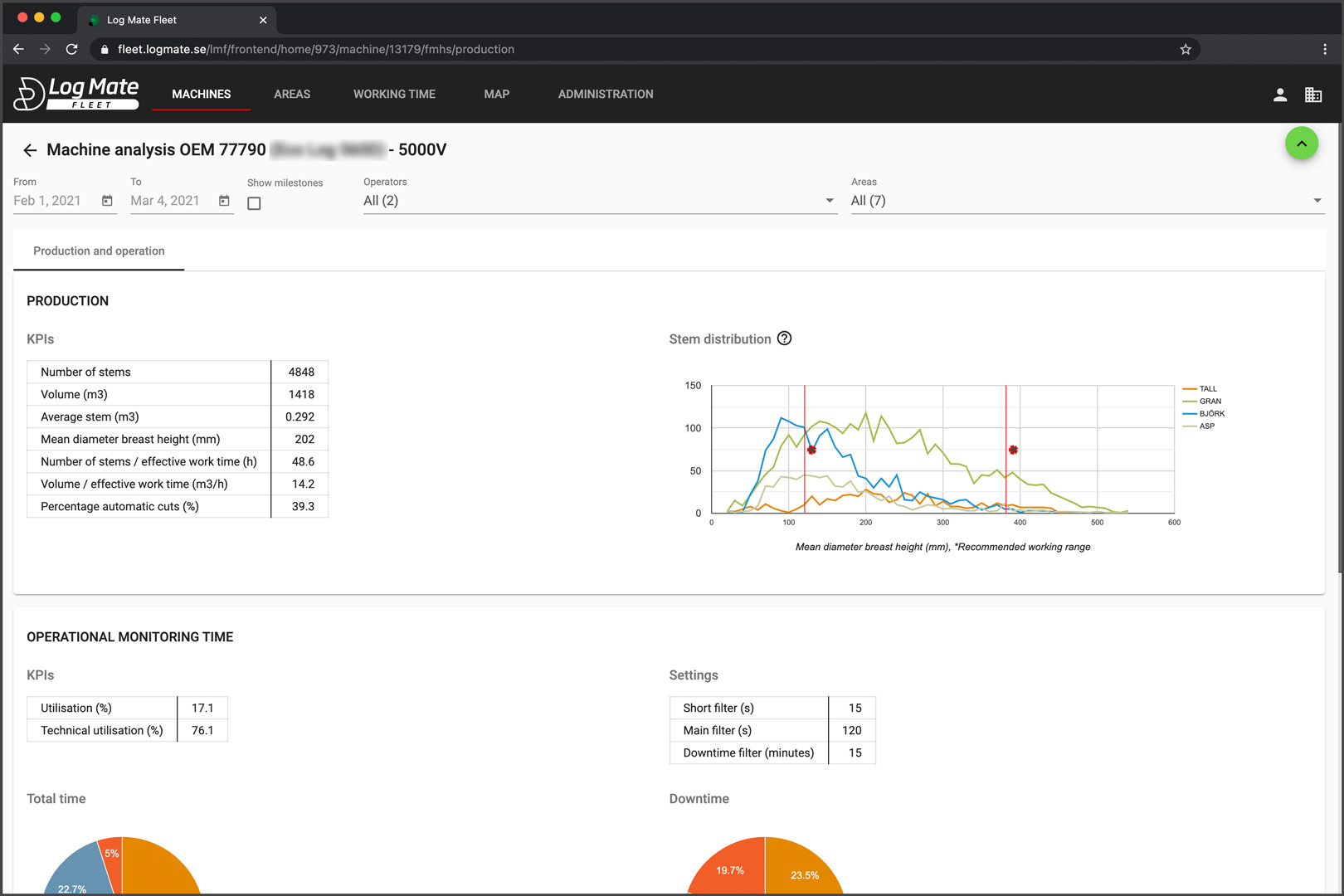Select the Percentage automatic cuts value 39.3
The width and height of the screenshot is (1344, 896).
tap(303, 506)
